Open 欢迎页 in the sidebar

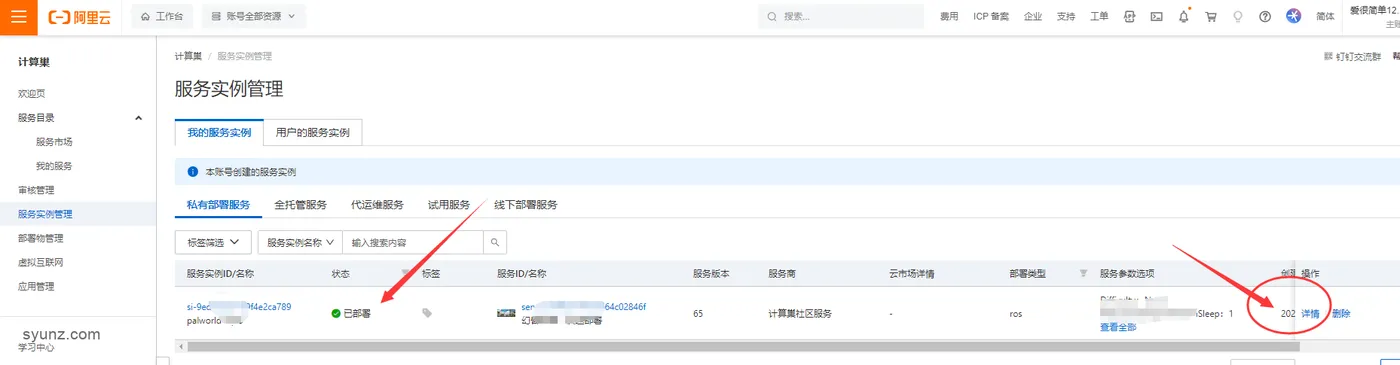pyautogui.click(x=32, y=93)
